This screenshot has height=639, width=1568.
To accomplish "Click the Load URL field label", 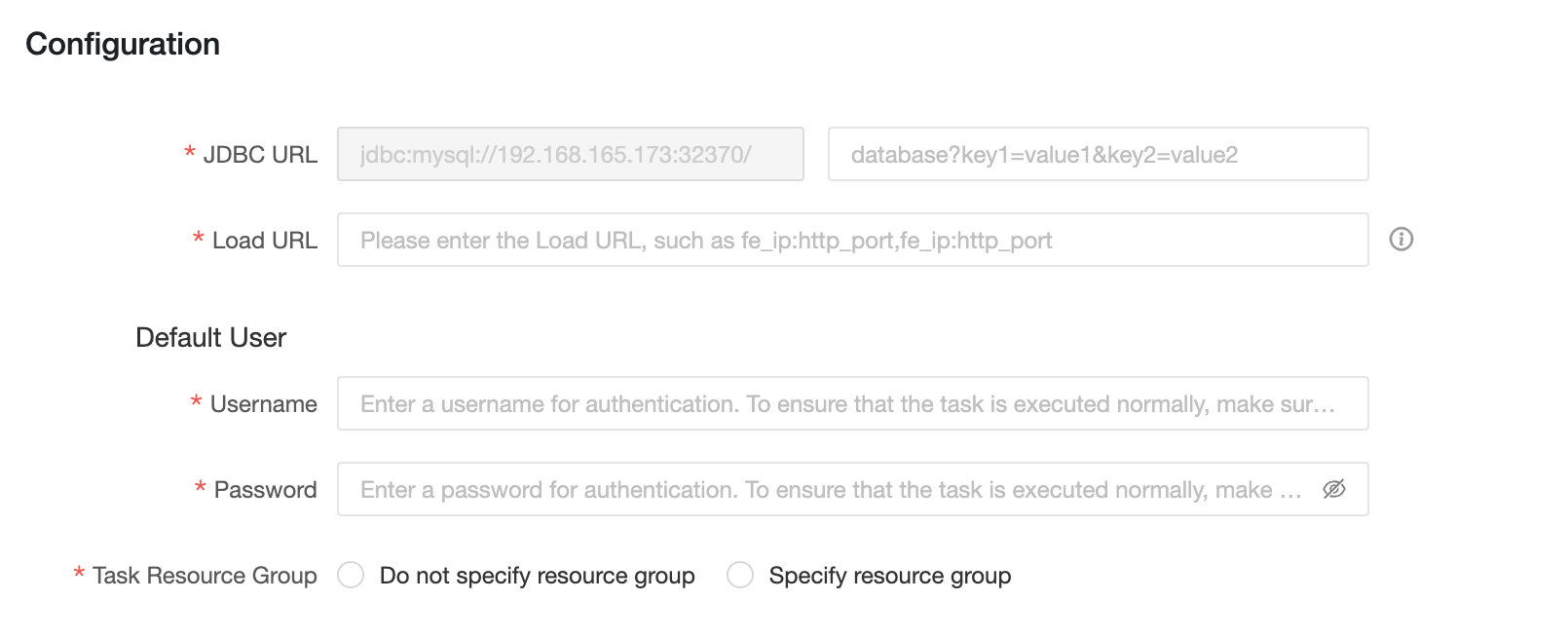I will coord(265,241).
